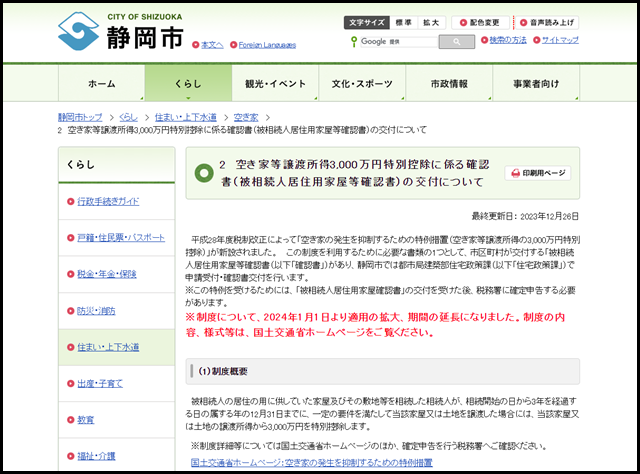The height and width of the screenshot is (474, 640).
Task: Click the red bullet before 検索の方法
Action: click(484, 40)
